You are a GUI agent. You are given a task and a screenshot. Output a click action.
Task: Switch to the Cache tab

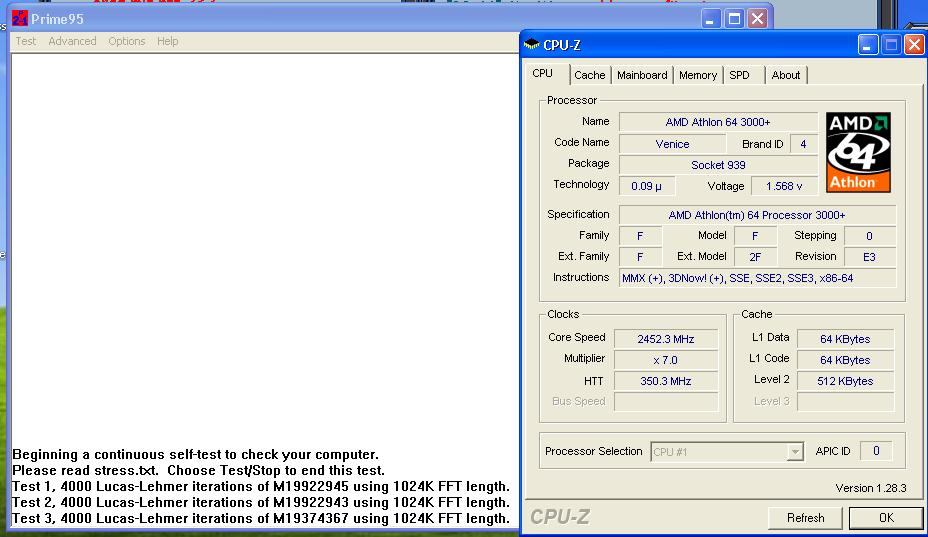(x=590, y=75)
